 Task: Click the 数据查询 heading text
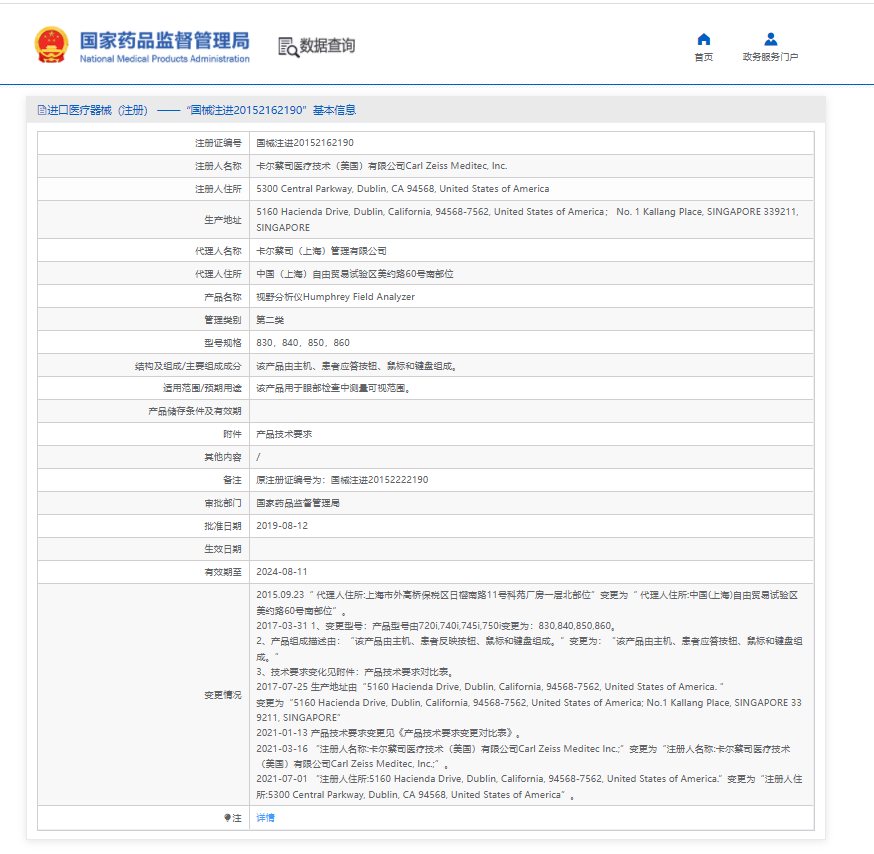pyautogui.click(x=327, y=46)
